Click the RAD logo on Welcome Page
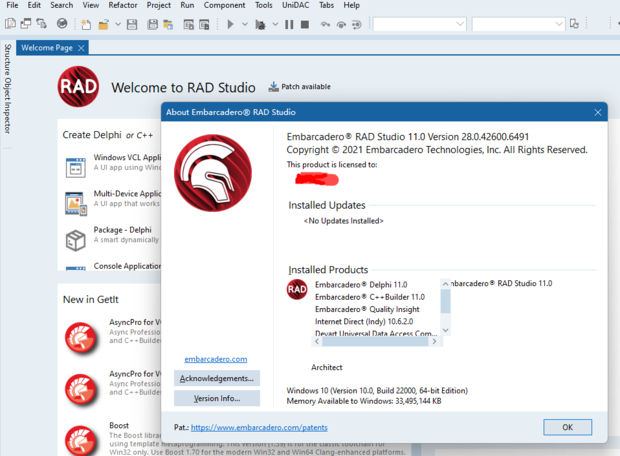This screenshot has height=456, width=620. tap(78, 87)
